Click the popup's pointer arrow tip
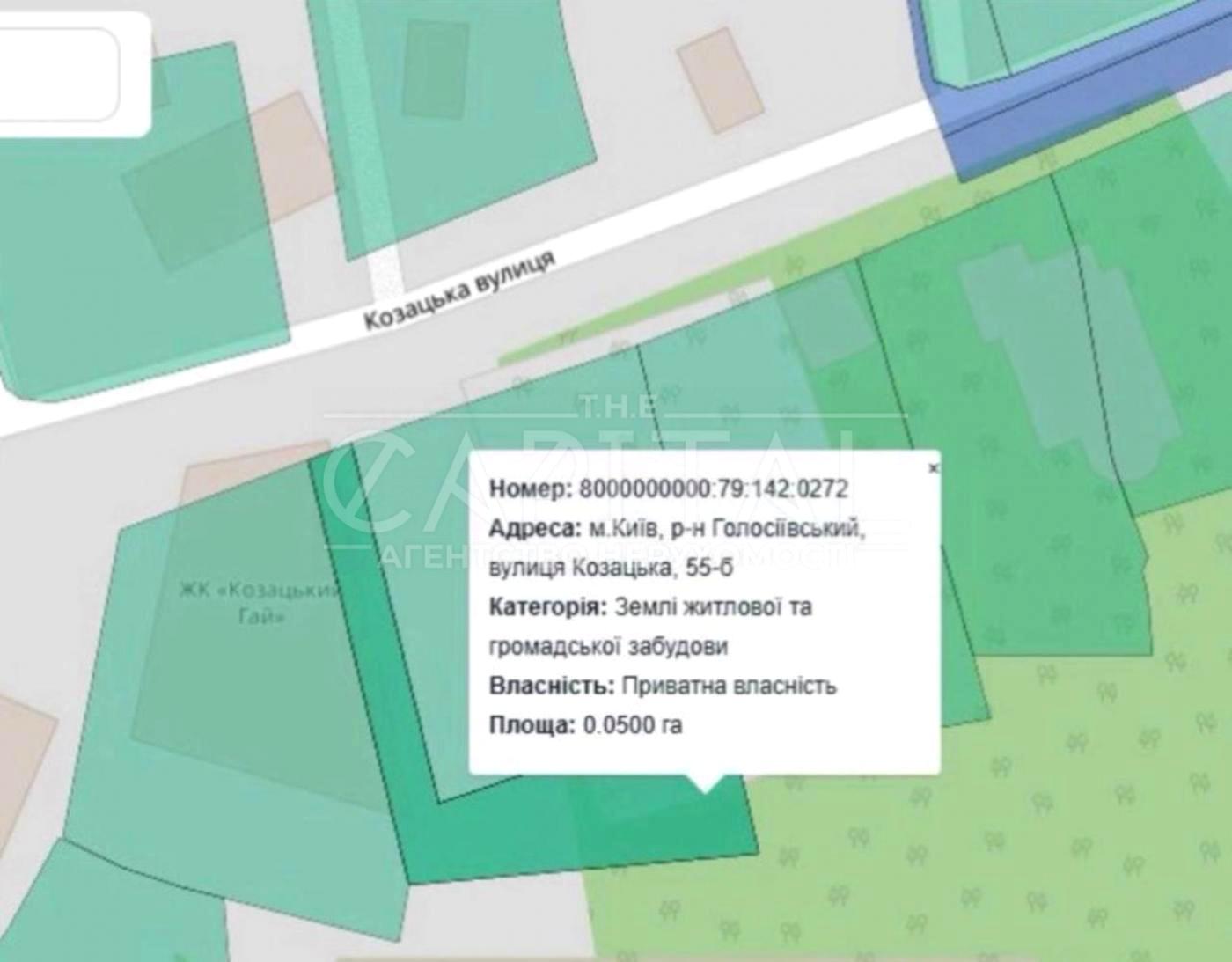Image resolution: width=1232 pixels, height=962 pixels. [x=704, y=789]
